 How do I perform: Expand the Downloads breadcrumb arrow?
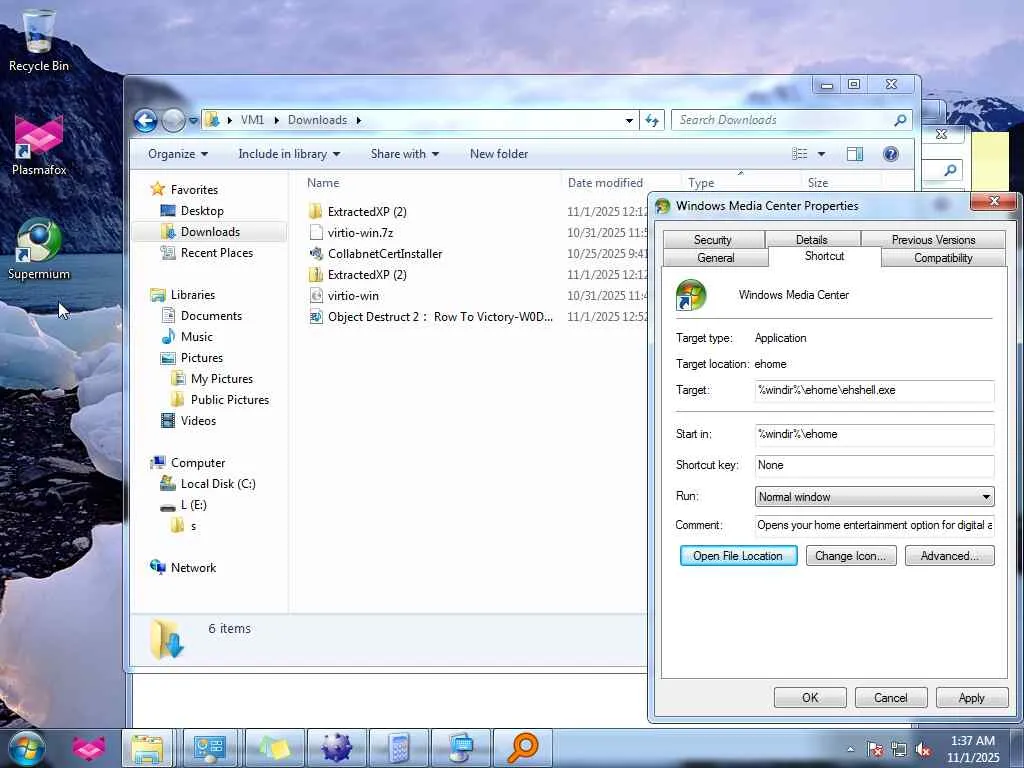point(359,121)
